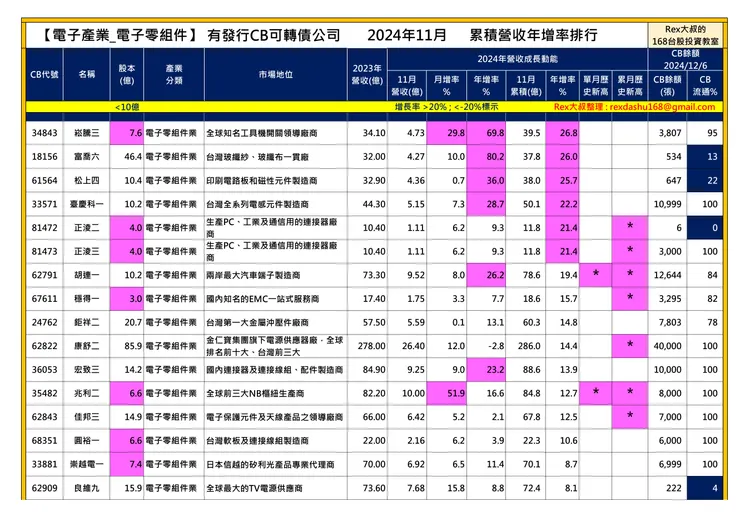Screen dimensions: 740x523
Task: Click CB balance value 12,644
Action: 667,275
